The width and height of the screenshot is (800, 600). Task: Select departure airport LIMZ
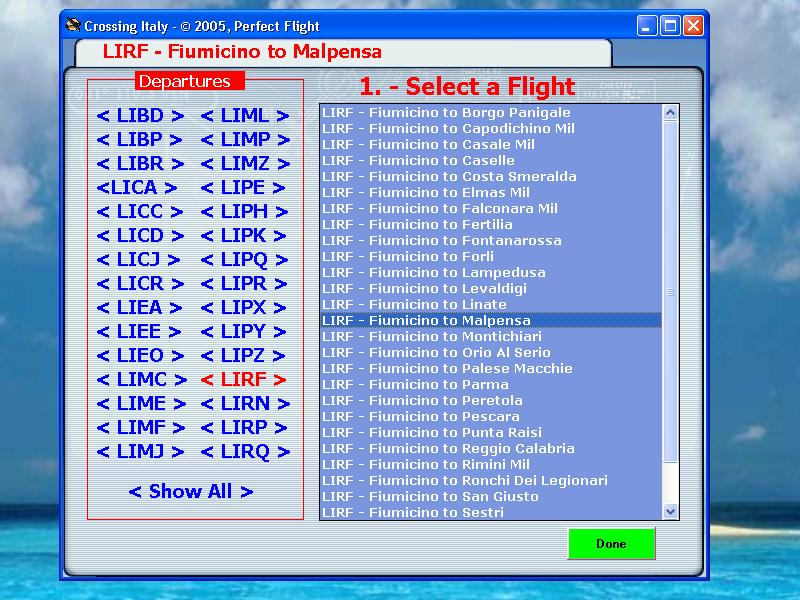[x=245, y=163]
